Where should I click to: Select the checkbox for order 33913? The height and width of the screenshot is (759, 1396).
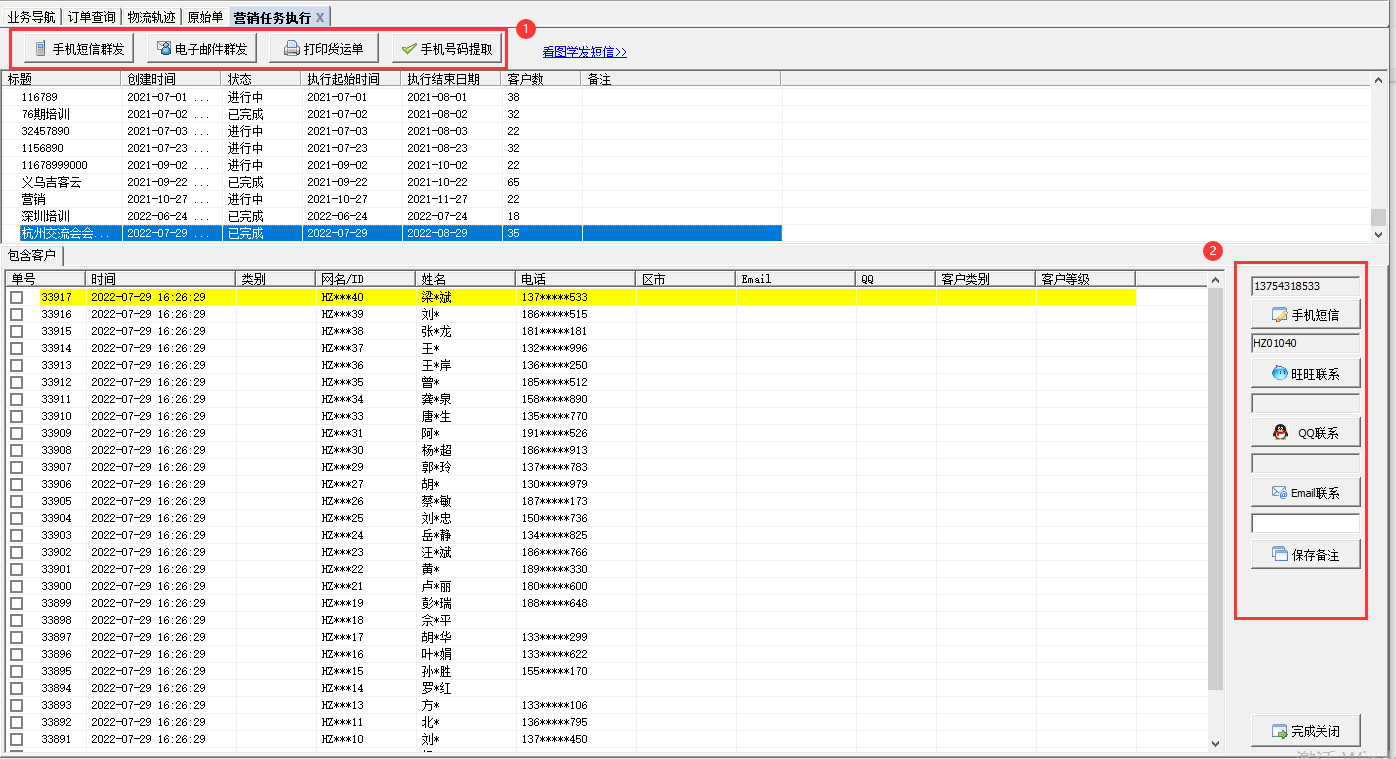click(x=17, y=365)
